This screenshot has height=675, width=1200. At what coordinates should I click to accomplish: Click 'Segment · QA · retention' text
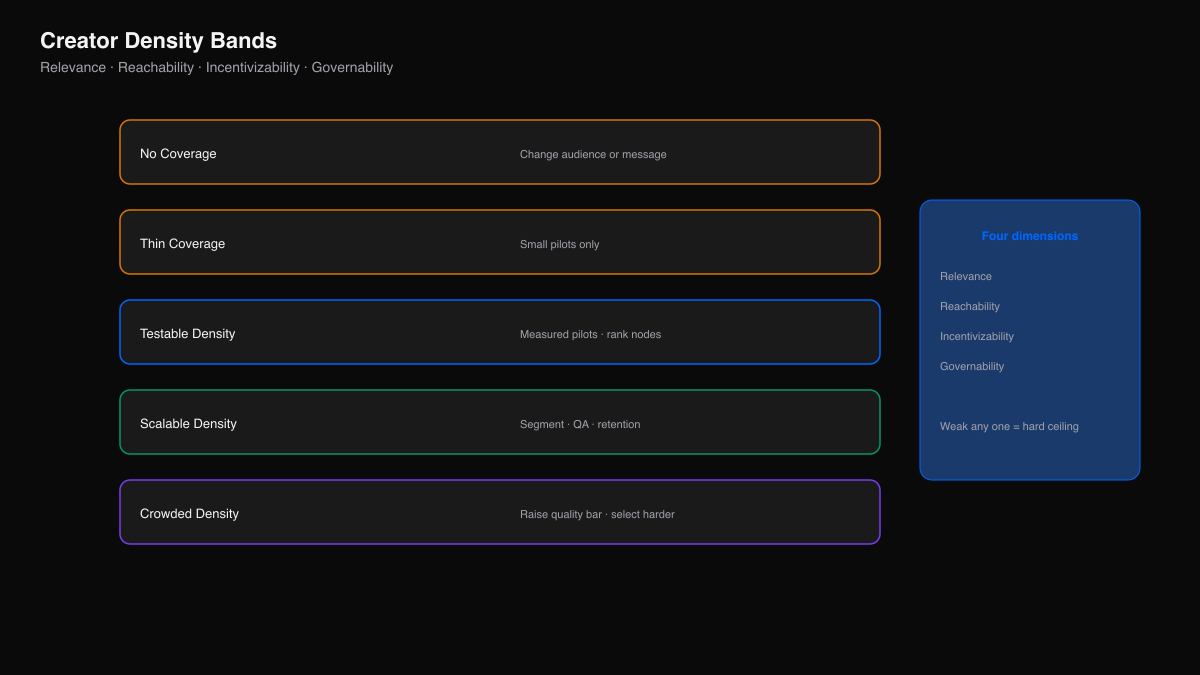tap(580, 424)
